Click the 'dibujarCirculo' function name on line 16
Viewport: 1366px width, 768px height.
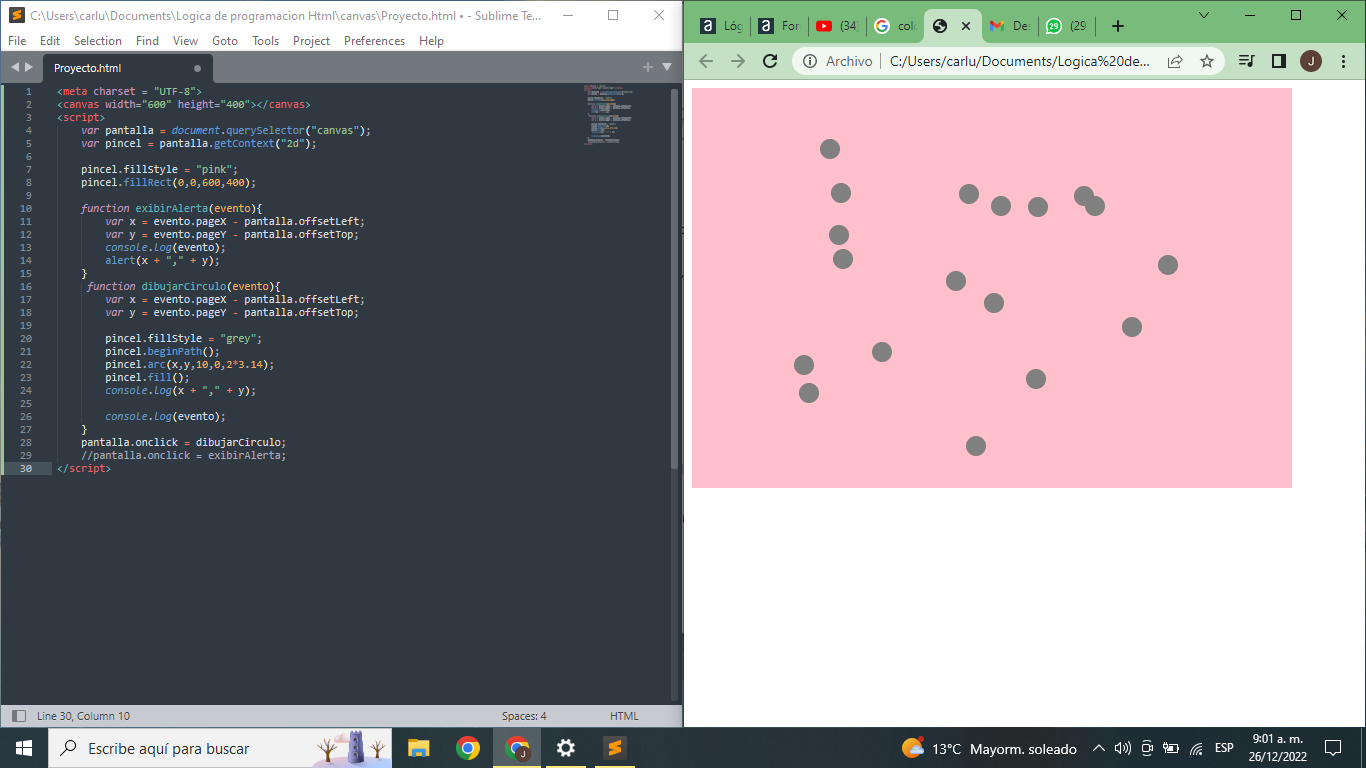[184, 286]
